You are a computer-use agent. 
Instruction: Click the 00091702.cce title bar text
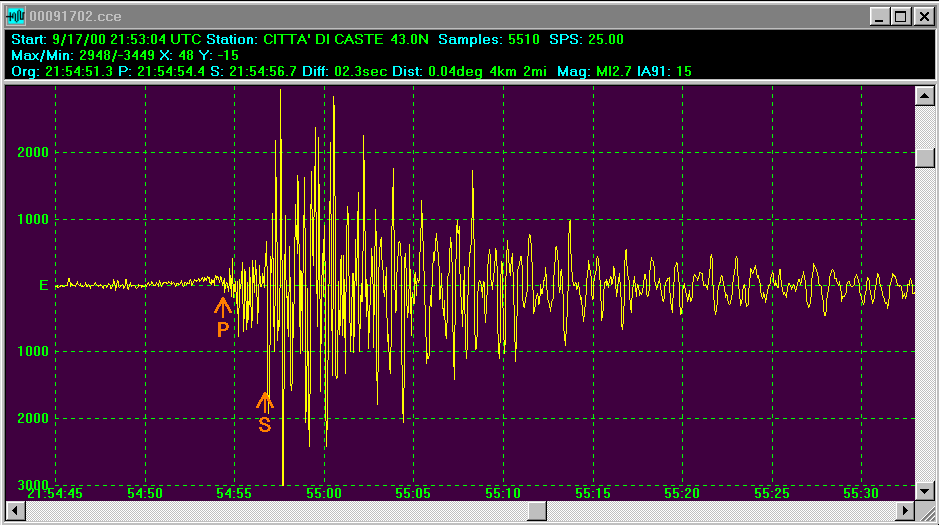pyautogui.click(x=75, y=16)
